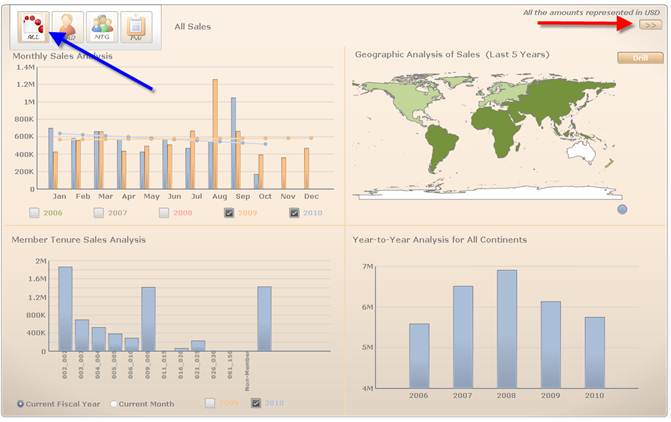The height and width of the screenshot is (422, 671).
Task: Enable the 2006 checkbox in Monthly Sales
Action: coord(35,213)
